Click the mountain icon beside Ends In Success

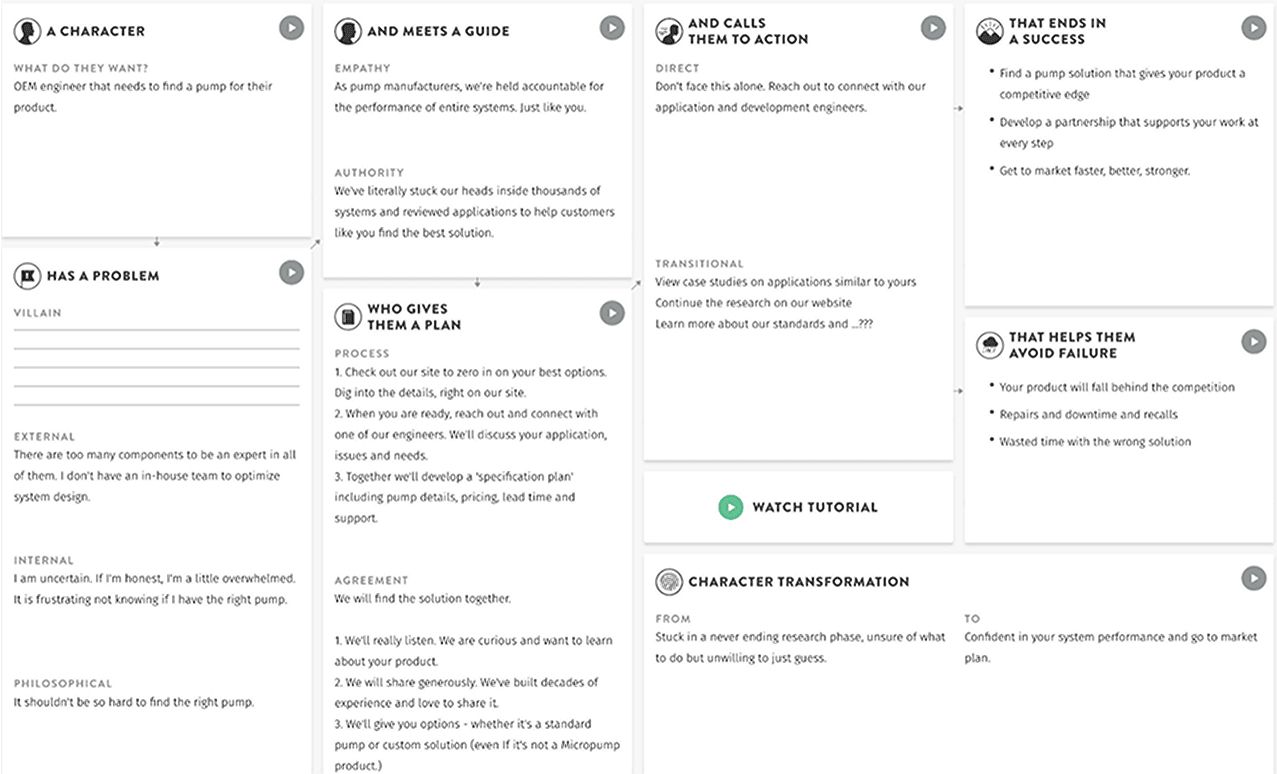coord(989,31)
